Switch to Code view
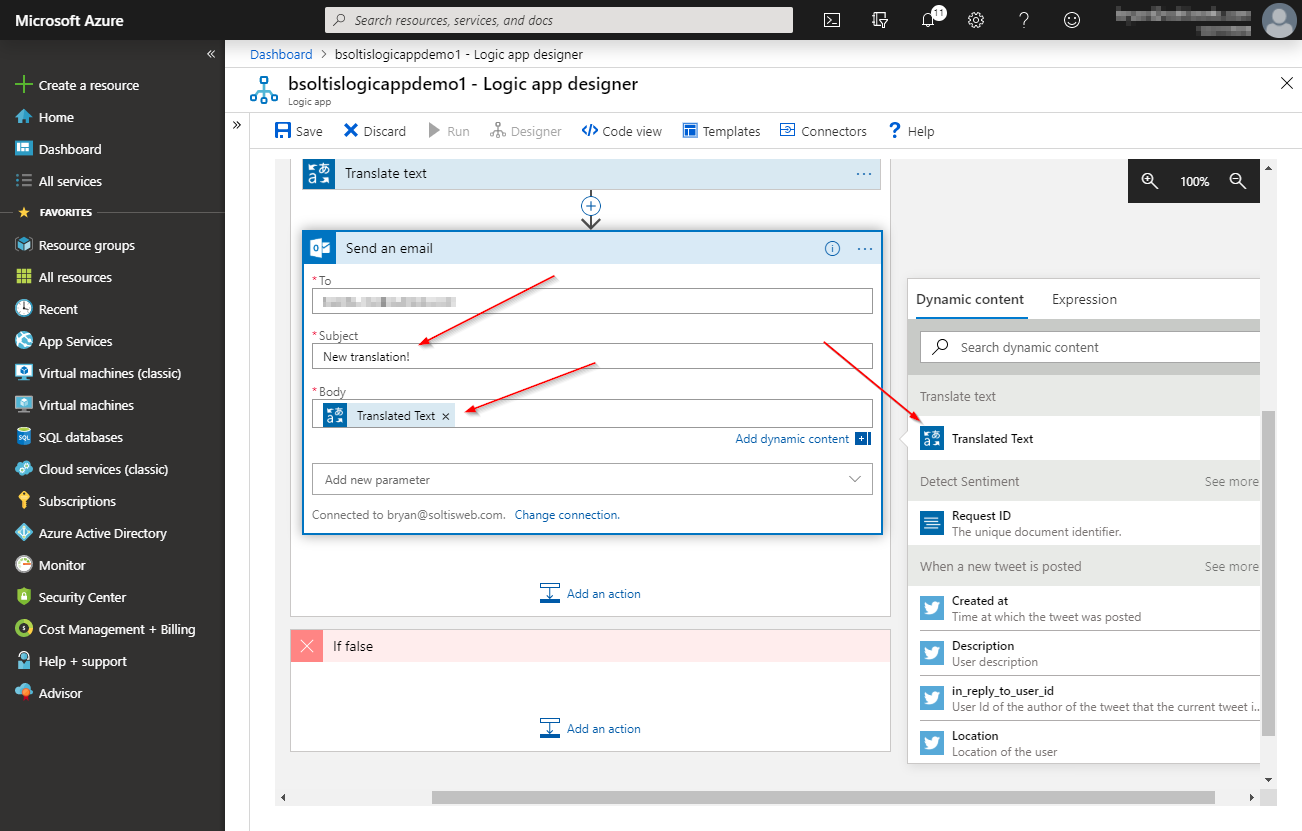Image resolution: width=1302 pixels, height=831 pixels. click(621, 131)
